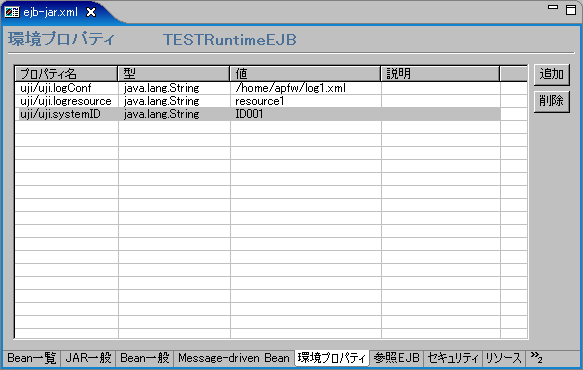Viewport: 583px width, 370px height.
Task: Switch to the JAR一般 tab
Action: coord(88,358)
